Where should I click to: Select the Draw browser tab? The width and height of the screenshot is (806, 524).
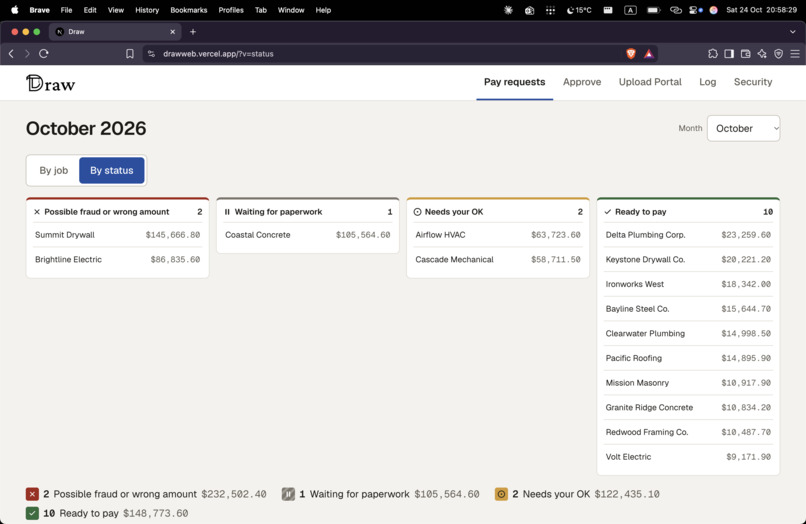tap(115, 32)
